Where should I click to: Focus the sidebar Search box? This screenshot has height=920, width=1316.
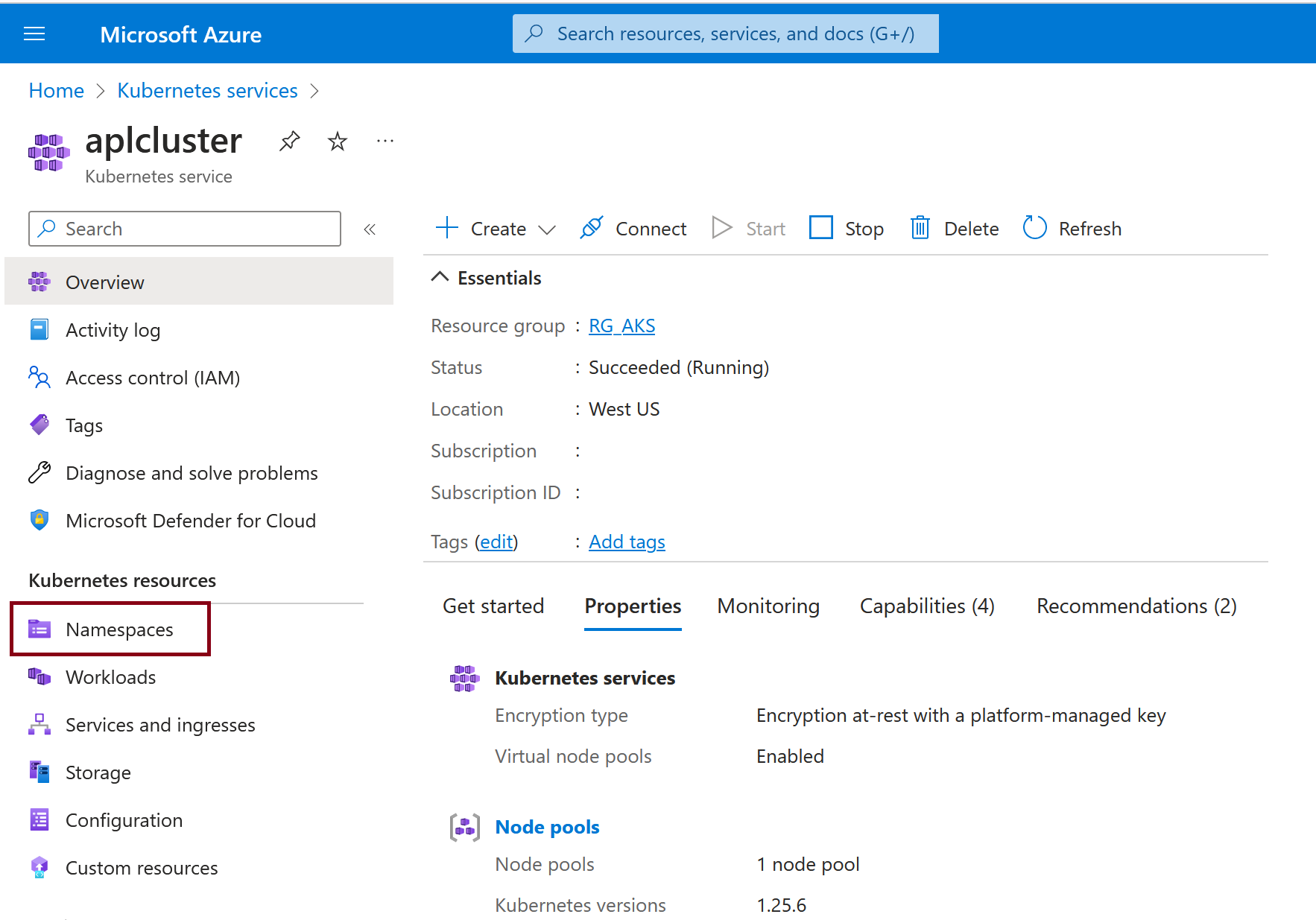point(185,229)
